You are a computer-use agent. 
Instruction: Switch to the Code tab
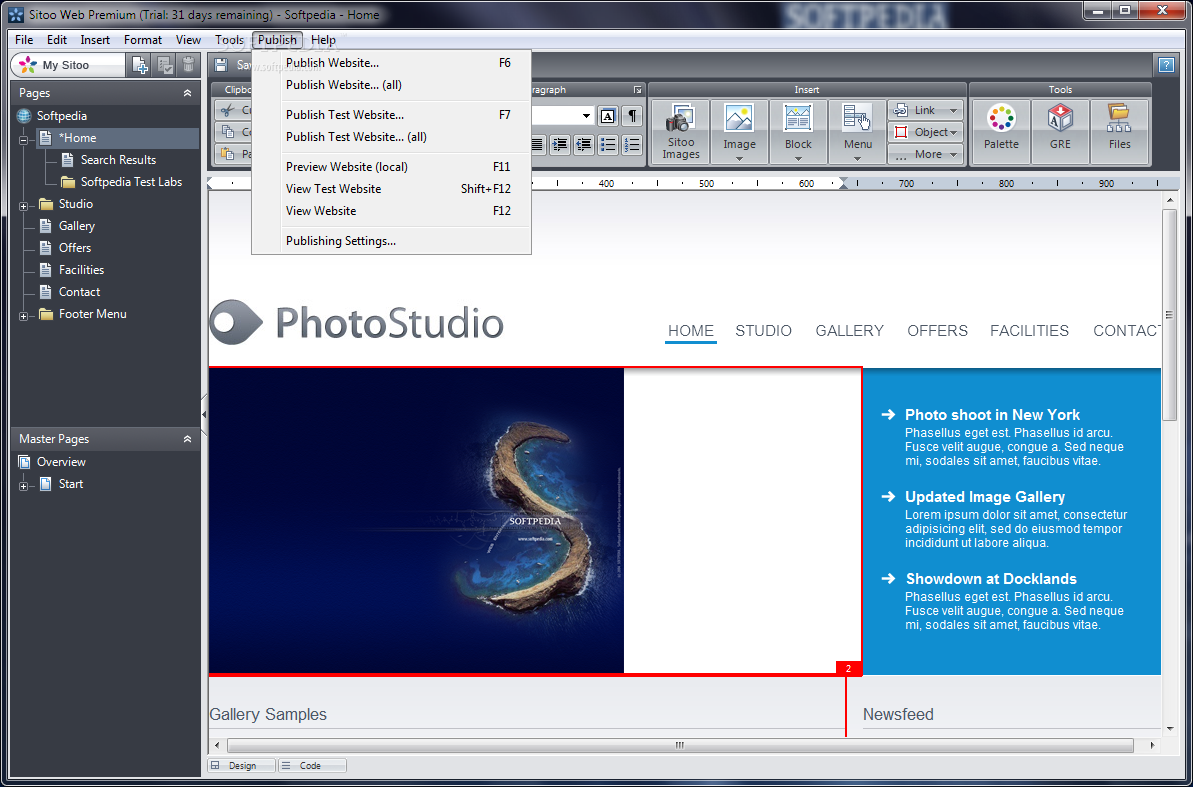(x=312, y=766)
